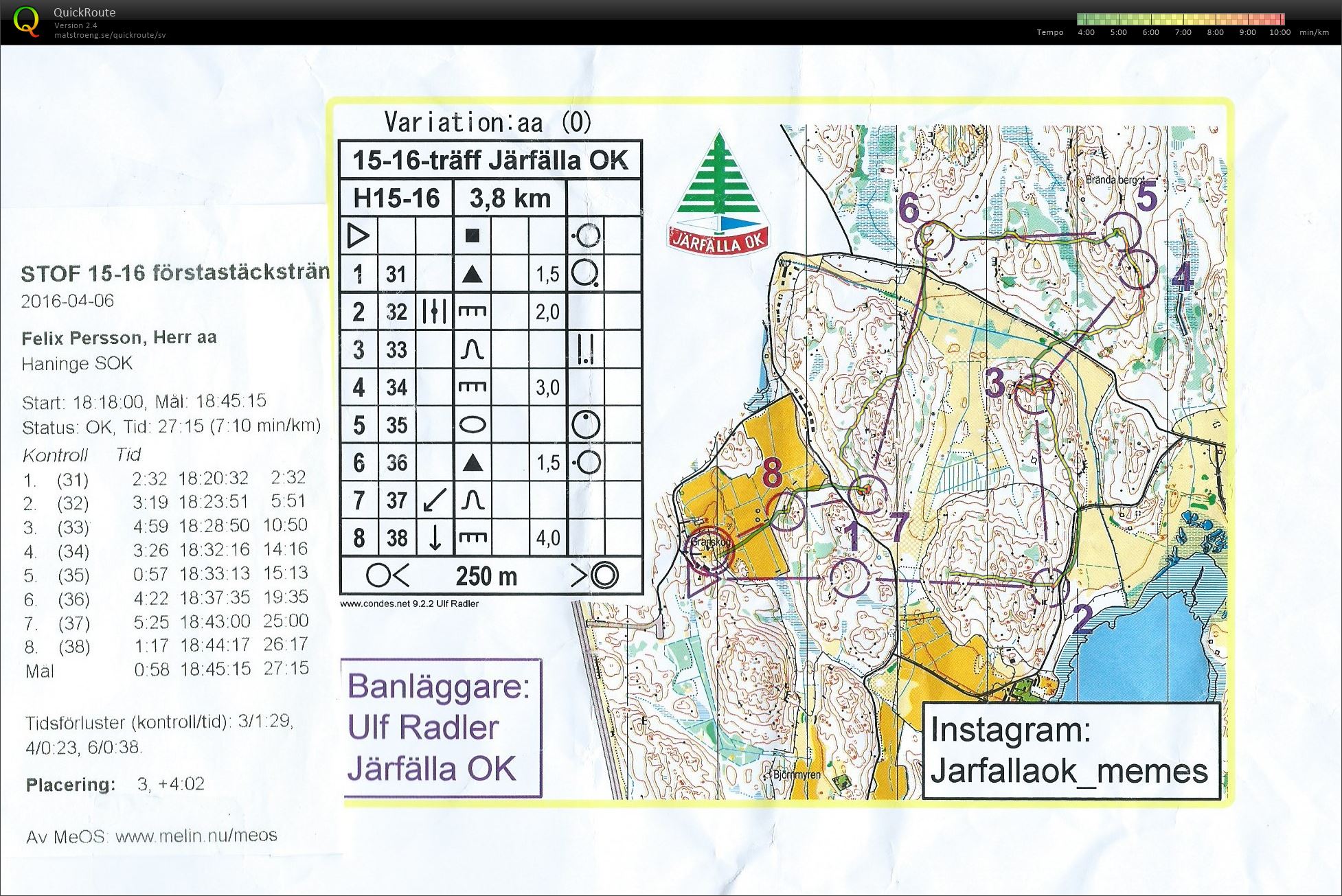Select the 4:00 tempo label
Screen dimensions: 1342x896
[1087, 32]
